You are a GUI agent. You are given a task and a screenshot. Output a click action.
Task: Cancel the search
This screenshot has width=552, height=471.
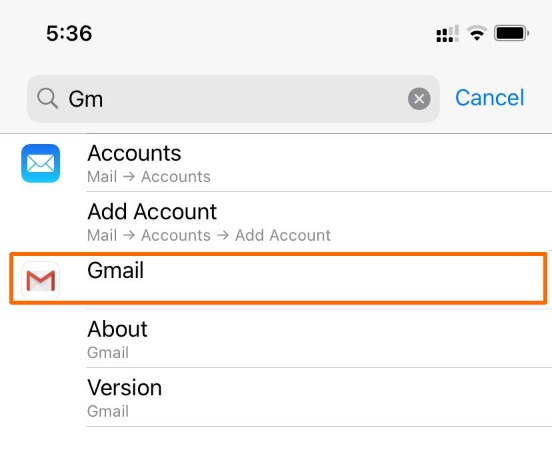pyautogui.click(x=490, y=98)
